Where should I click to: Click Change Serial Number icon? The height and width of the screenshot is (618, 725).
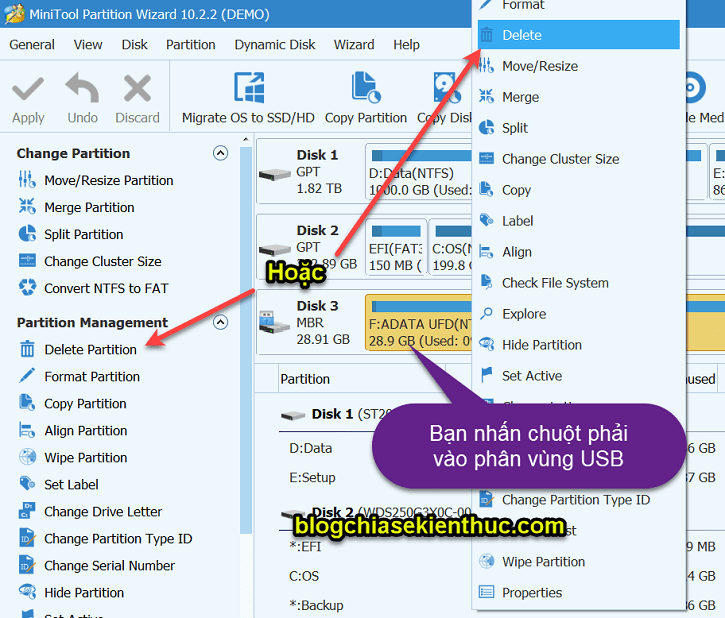click(27, 565)
